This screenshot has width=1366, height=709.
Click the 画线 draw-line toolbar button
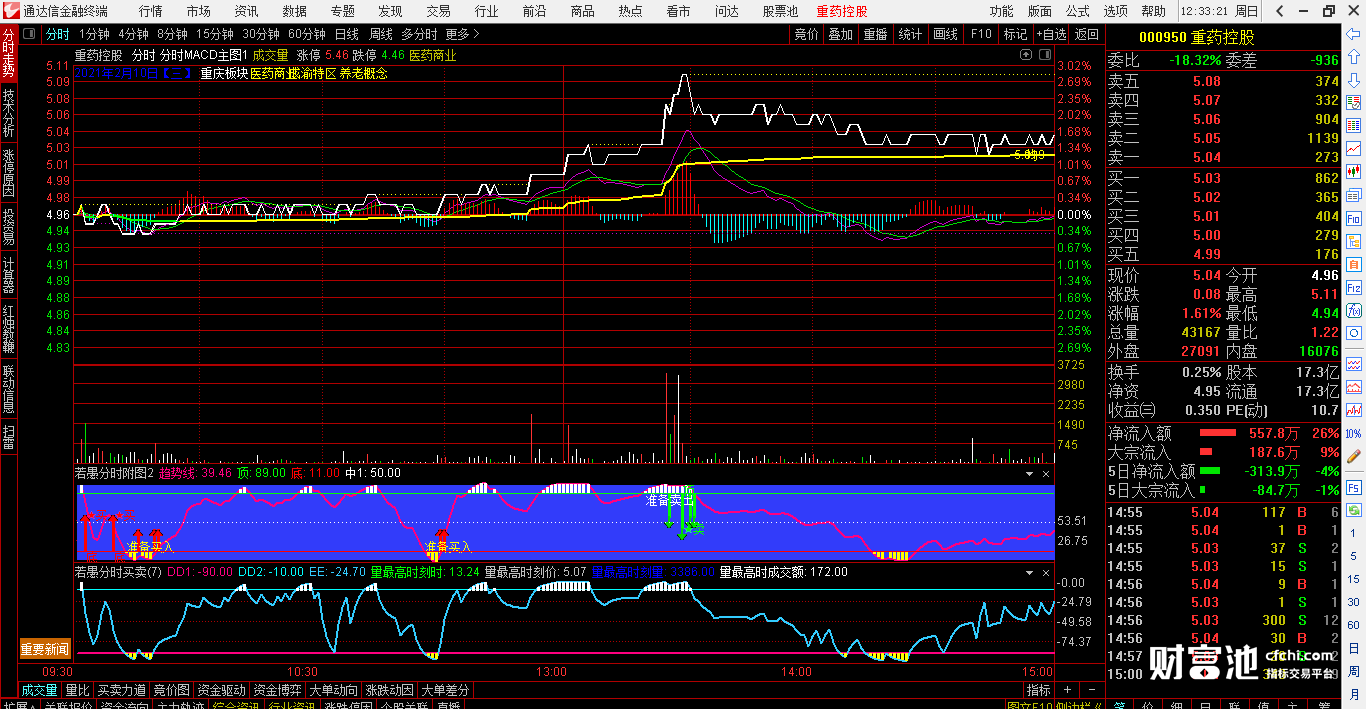coord(945,34)
